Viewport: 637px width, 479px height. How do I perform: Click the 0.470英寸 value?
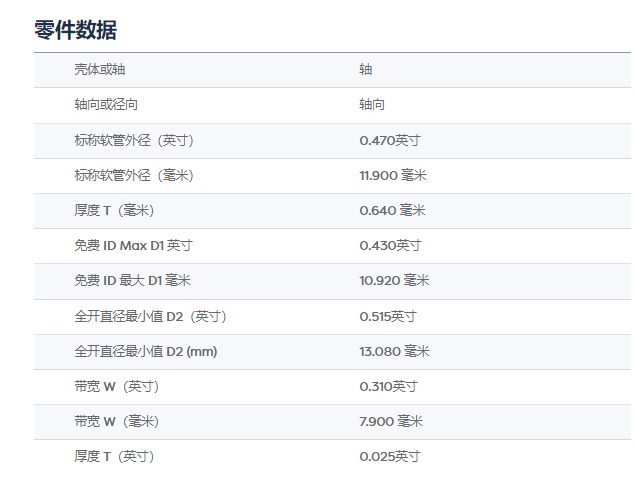pyautogui.click(x=390, y=140)
